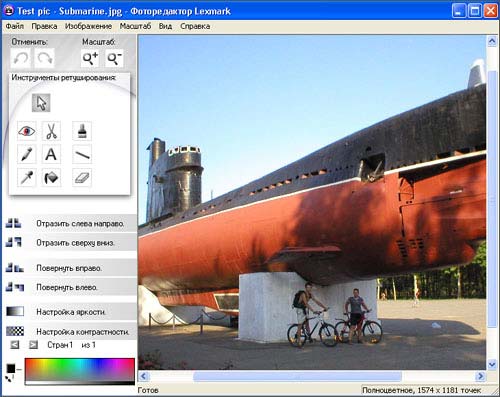Click the zoom in magnifier button
The width and height of the screenshot is (500, 397).
(90, 59)
